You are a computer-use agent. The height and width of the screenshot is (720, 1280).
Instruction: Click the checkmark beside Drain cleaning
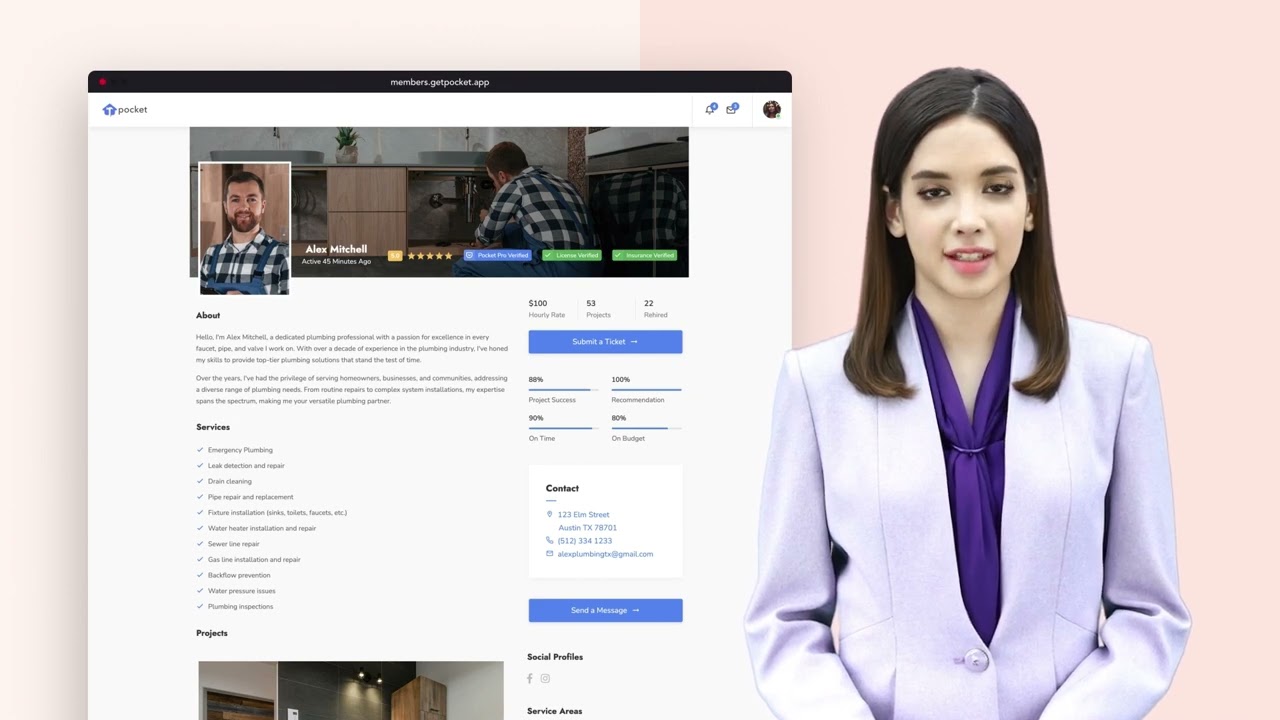pyautogui.click(x=200, y=481)
